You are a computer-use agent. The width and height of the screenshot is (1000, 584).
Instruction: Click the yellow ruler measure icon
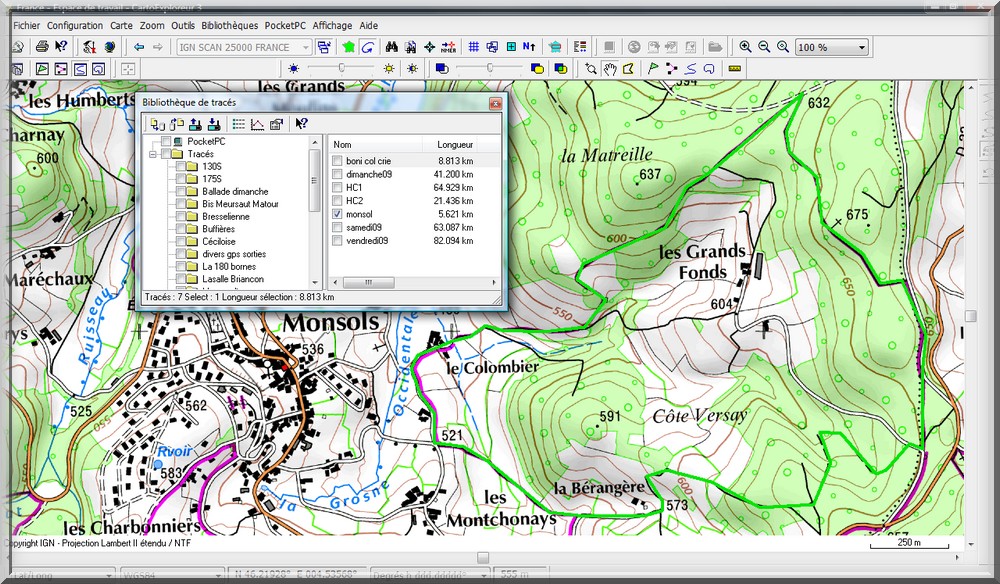coord(735,68)
